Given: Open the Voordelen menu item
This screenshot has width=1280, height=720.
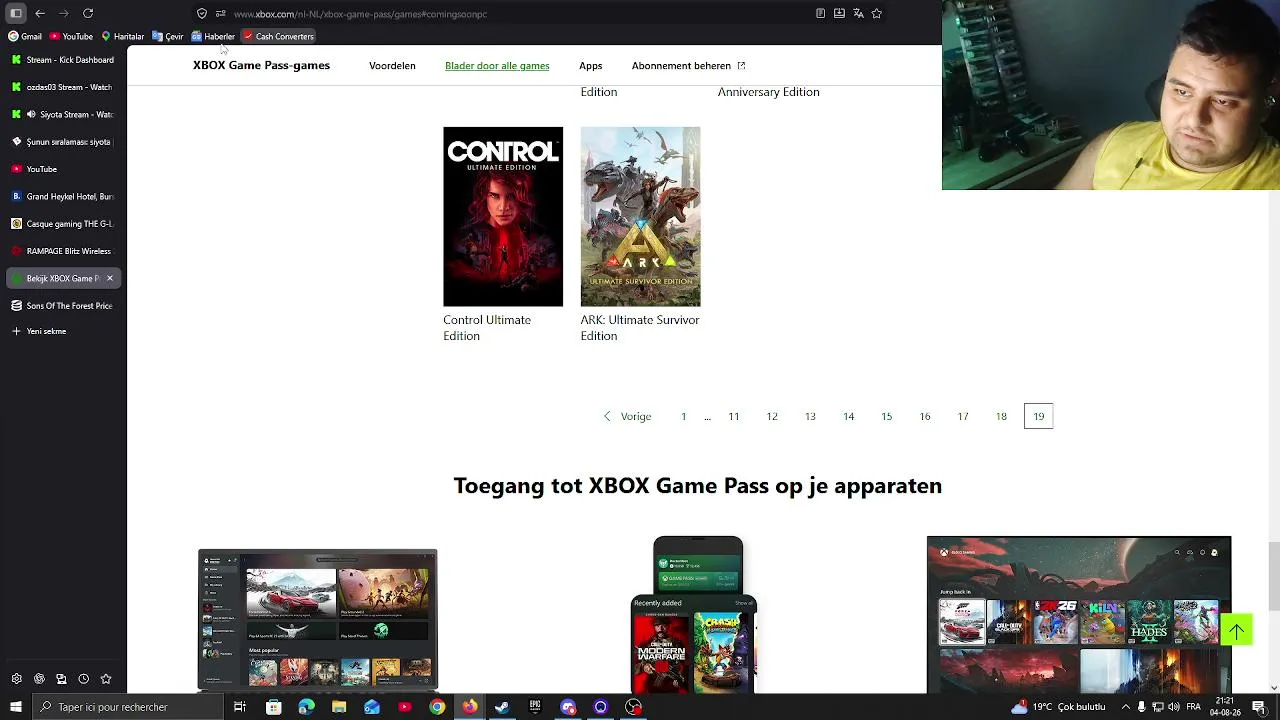Looking at the screenshot, I should pos(392,66).
